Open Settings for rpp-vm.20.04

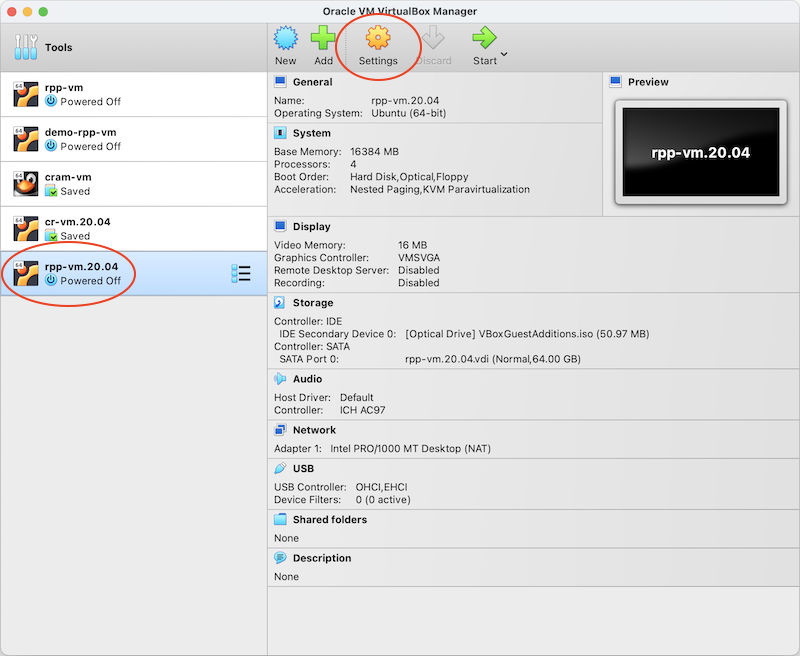(378, 44)
